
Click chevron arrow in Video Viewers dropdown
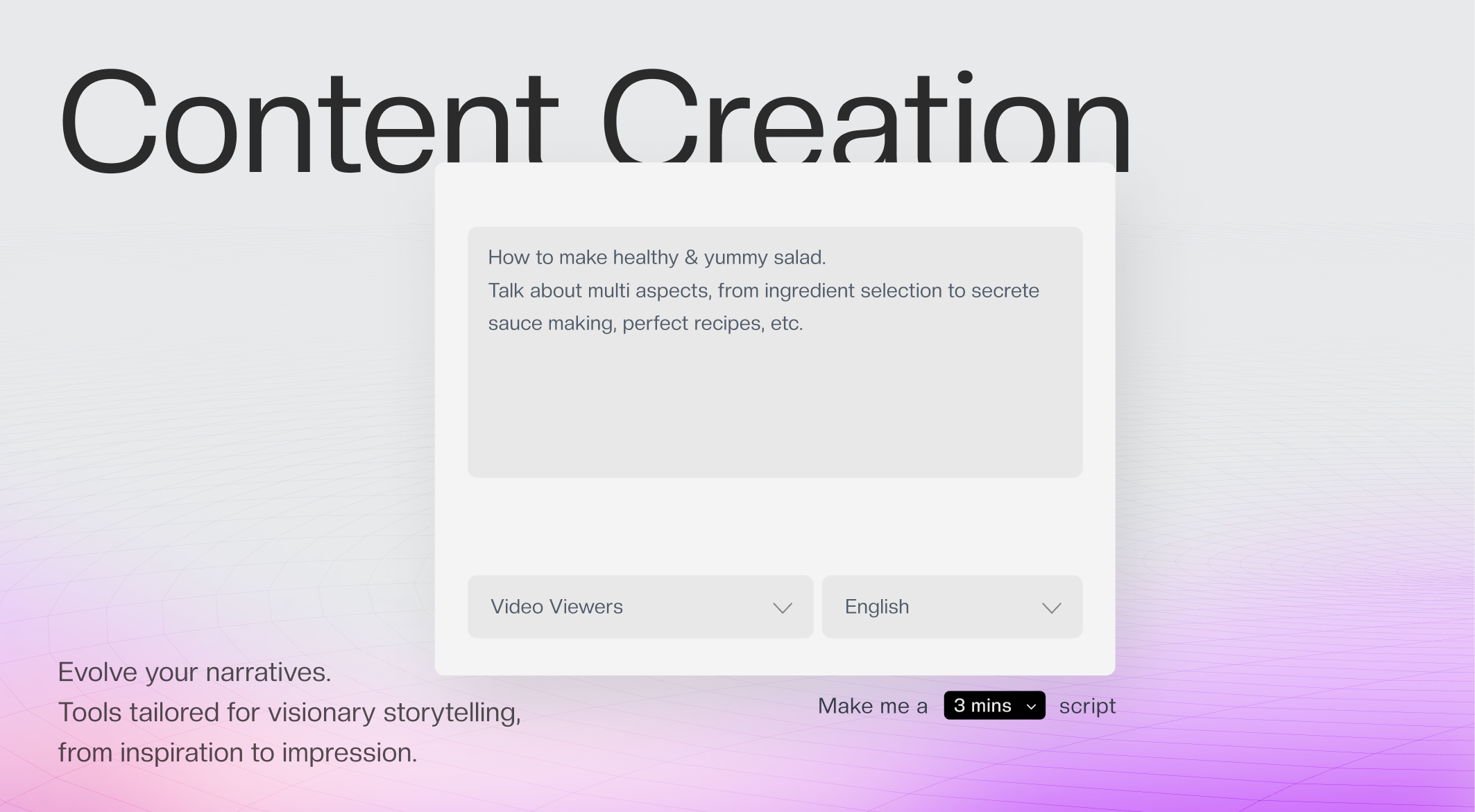tap(782, 608)
